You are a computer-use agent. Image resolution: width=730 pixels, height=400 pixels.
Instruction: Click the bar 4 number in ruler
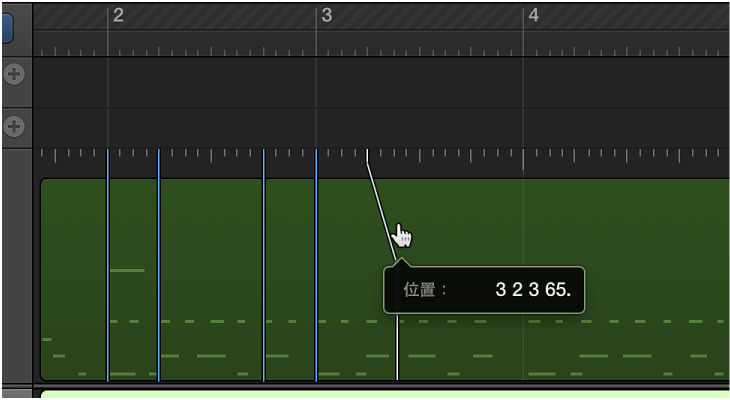click(534, 15)
